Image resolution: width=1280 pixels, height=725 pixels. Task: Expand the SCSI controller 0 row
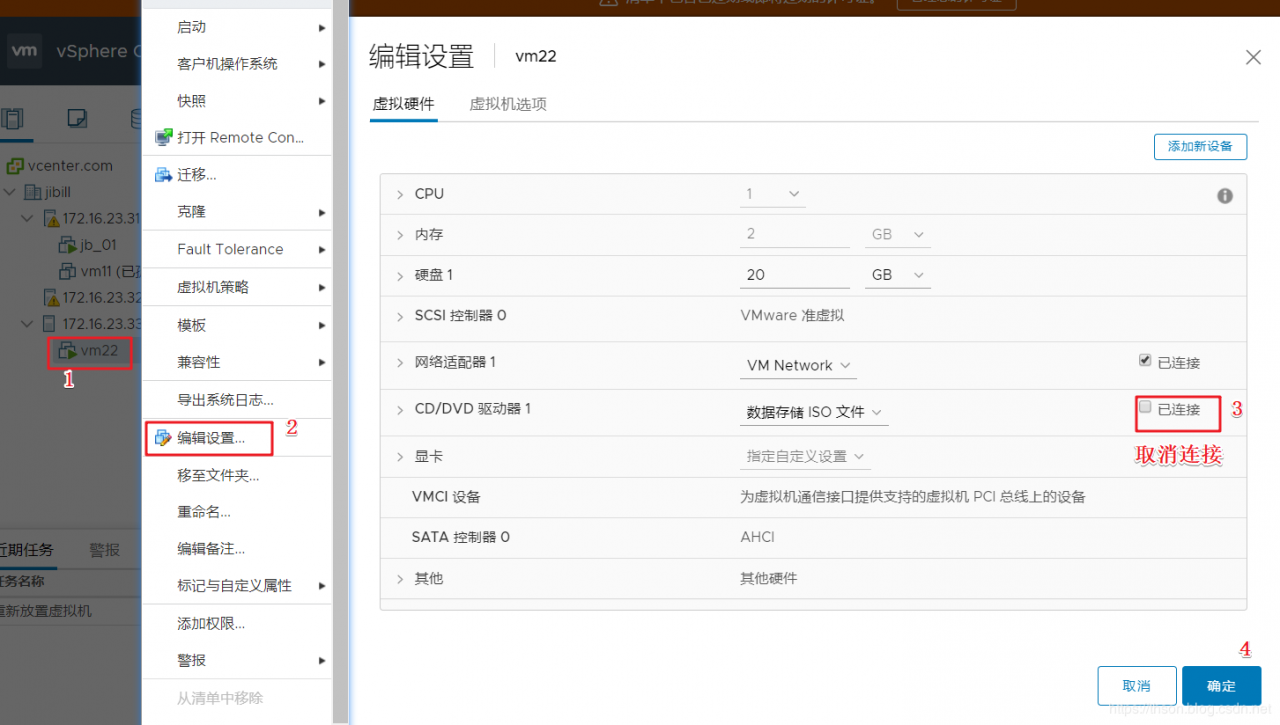coord(400,316)
